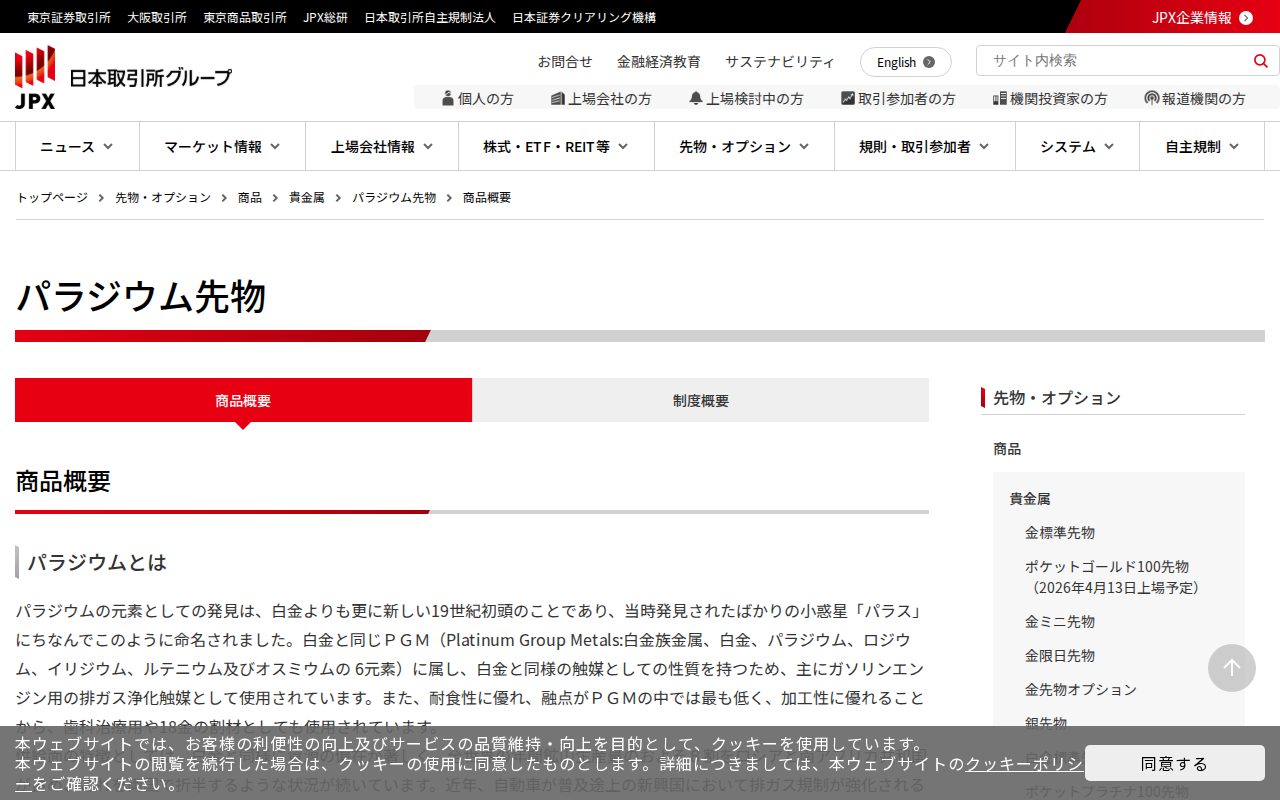Screen dimensions: 1280x800
Task: Expand the 自主規制 menu
Action: [1202, 146]
